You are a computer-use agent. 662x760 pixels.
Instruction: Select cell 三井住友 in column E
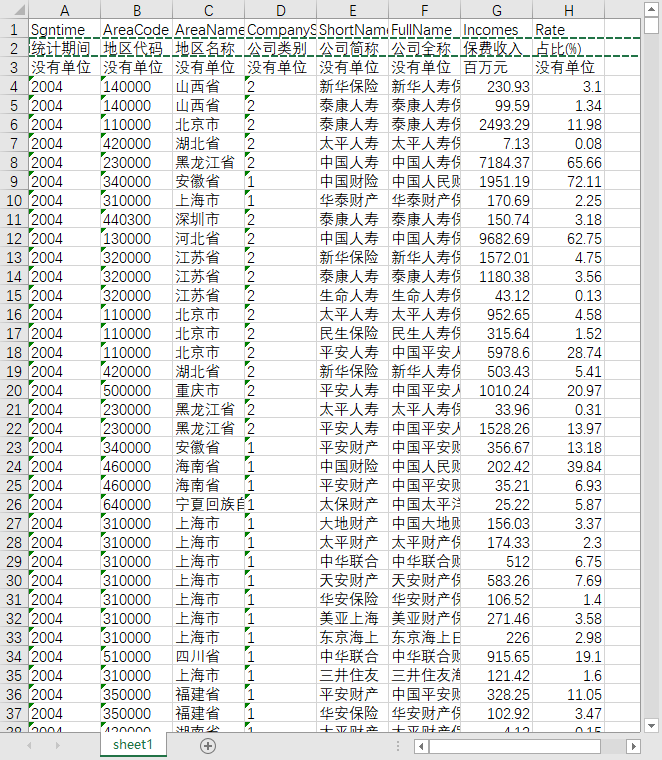pos(352,676)
